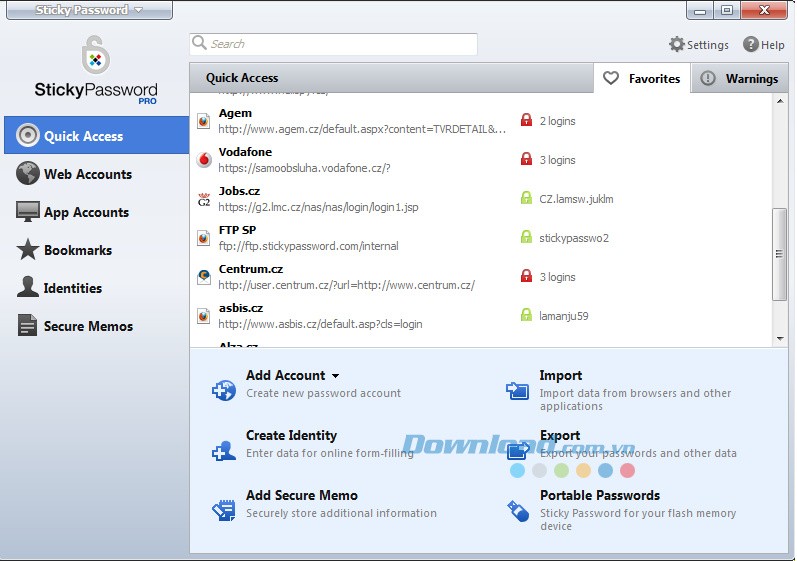Select the Agem entry title
The image size is (797, 561).
(235, 113)
